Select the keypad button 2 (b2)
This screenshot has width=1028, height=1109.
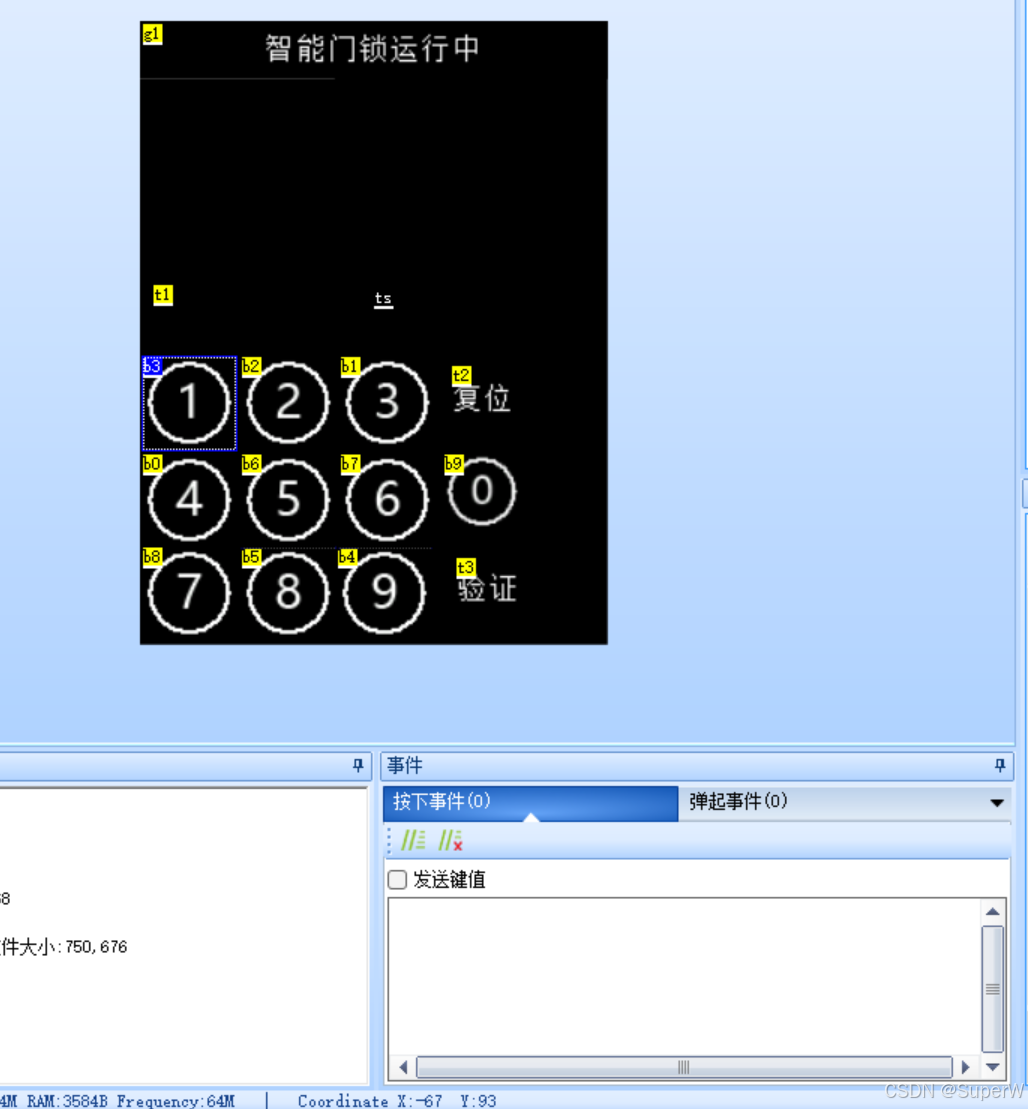click(x=288, y=403)
